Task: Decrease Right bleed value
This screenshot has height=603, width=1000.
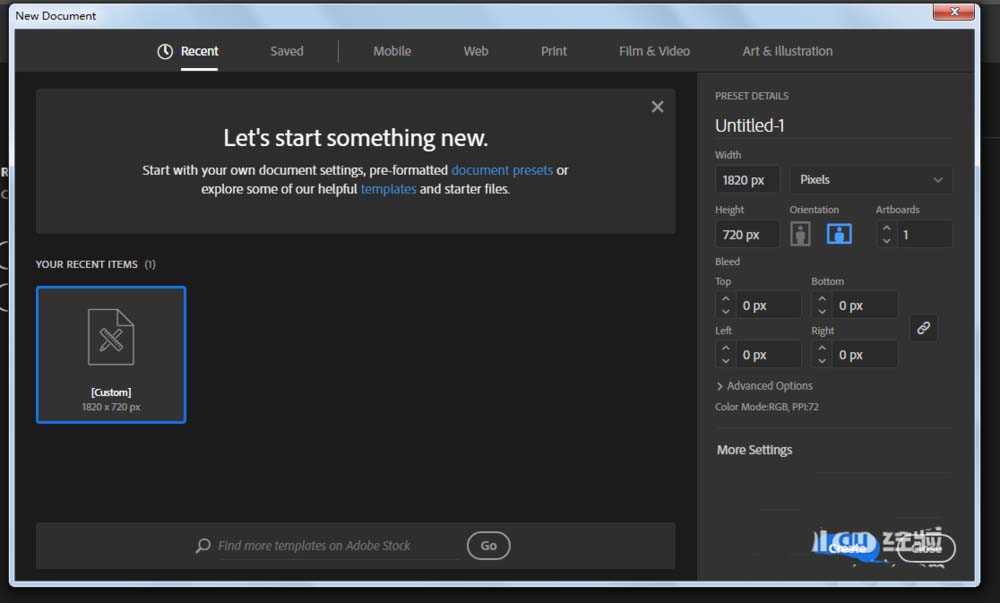Action: tap(822, 361)
